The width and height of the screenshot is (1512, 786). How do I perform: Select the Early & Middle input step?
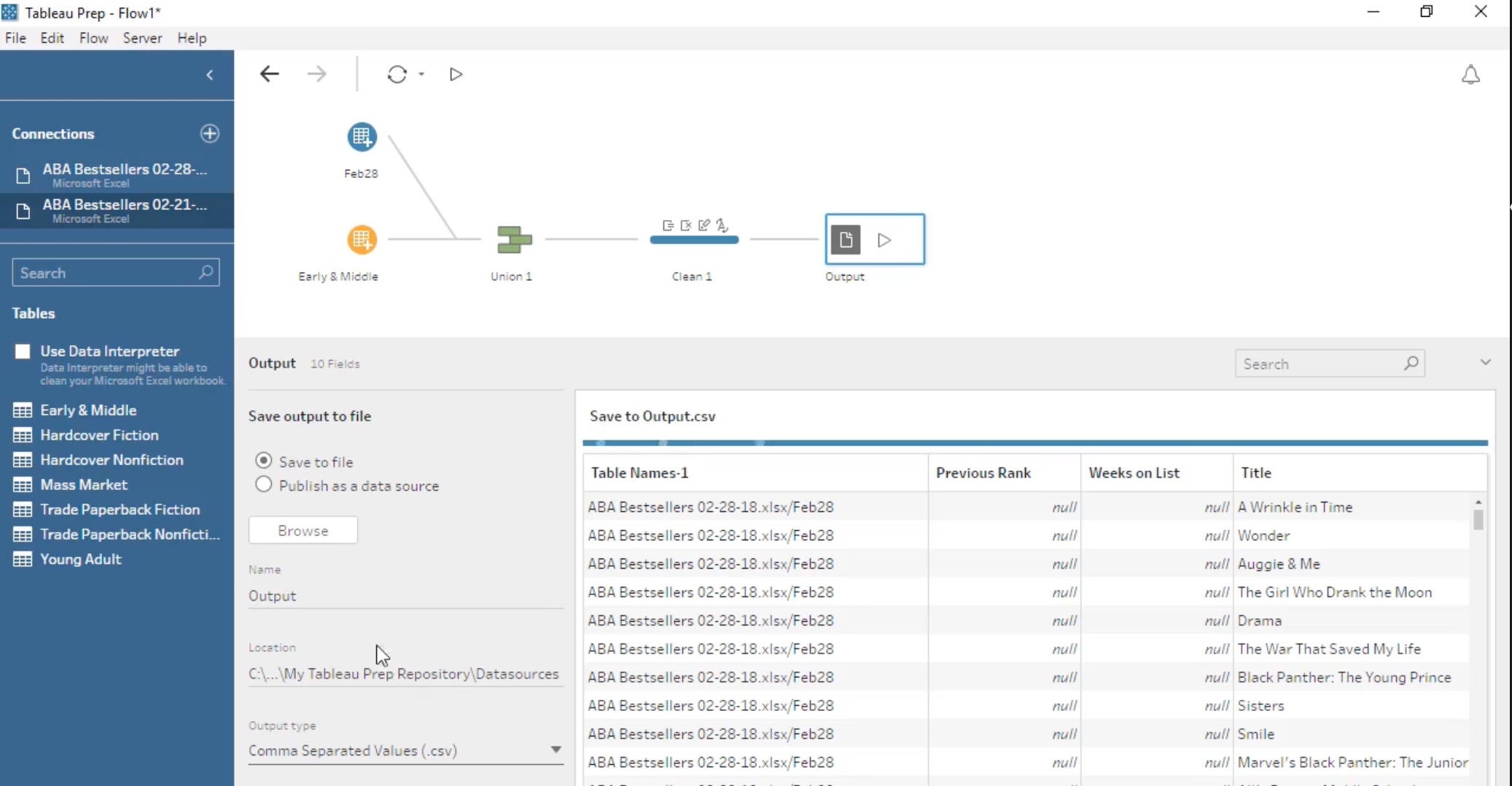pyautogui.click(x=362, y=240)
